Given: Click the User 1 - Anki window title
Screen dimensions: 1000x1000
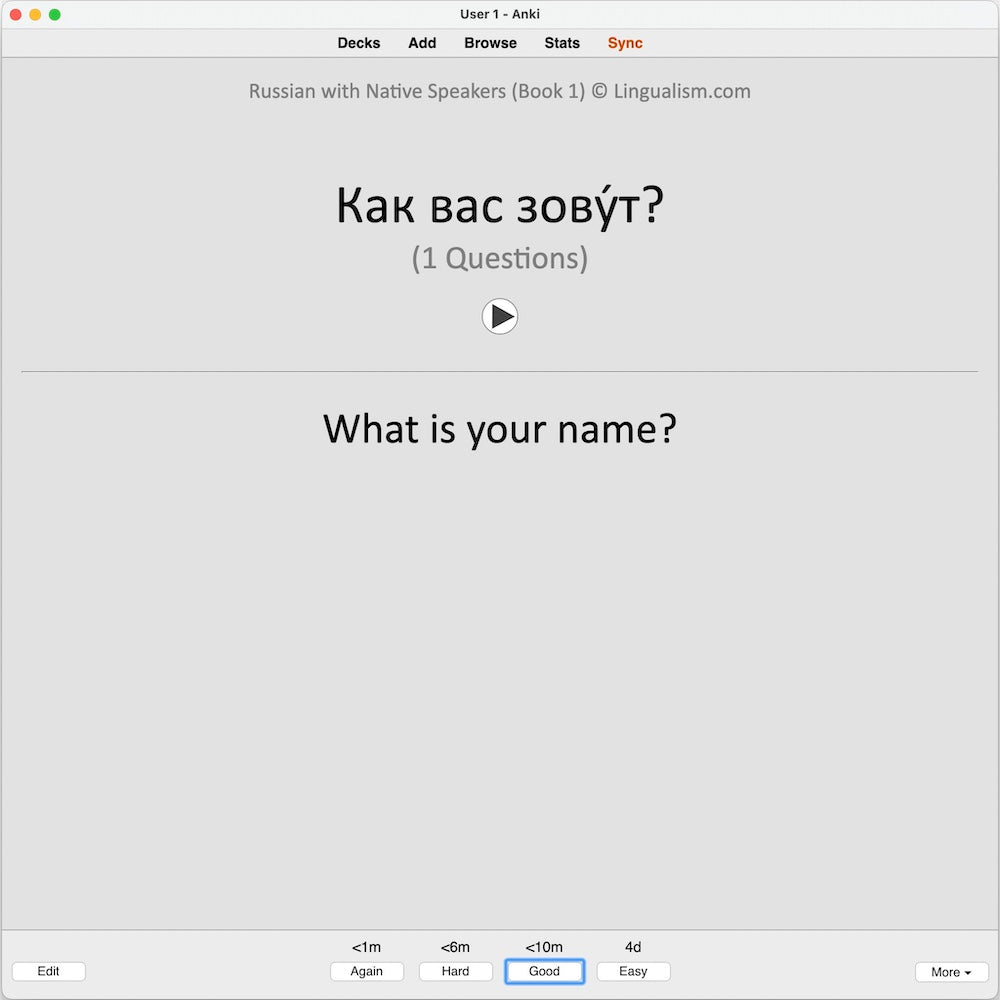Looking at the screenshot, I should point(500,14).
